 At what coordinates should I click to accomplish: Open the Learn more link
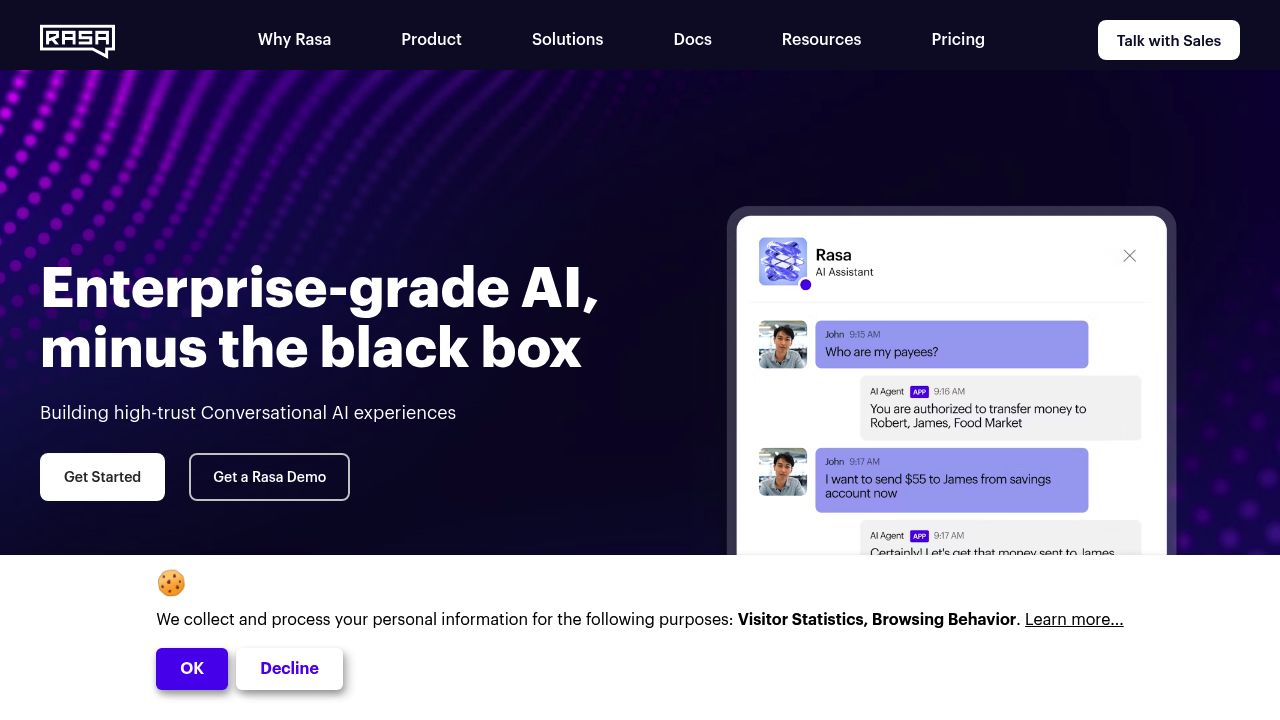click(1073, 620)
